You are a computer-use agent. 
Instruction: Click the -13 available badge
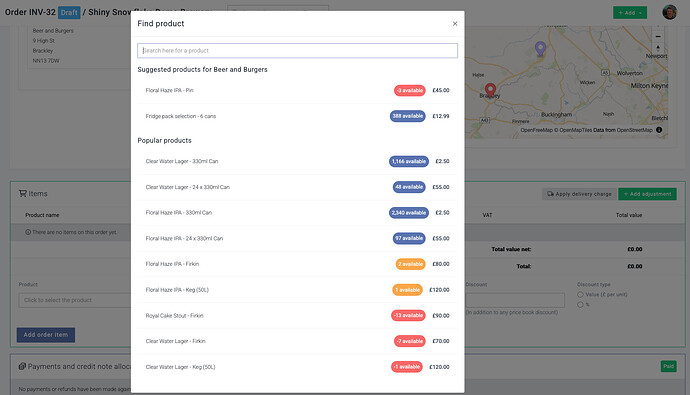coord(408,315)
